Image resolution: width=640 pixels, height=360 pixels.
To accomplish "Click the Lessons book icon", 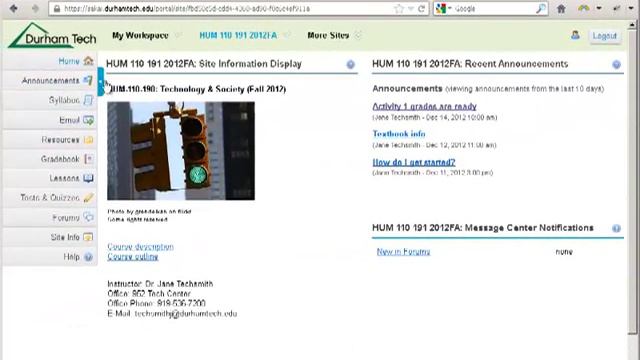I will pos(88,178).
